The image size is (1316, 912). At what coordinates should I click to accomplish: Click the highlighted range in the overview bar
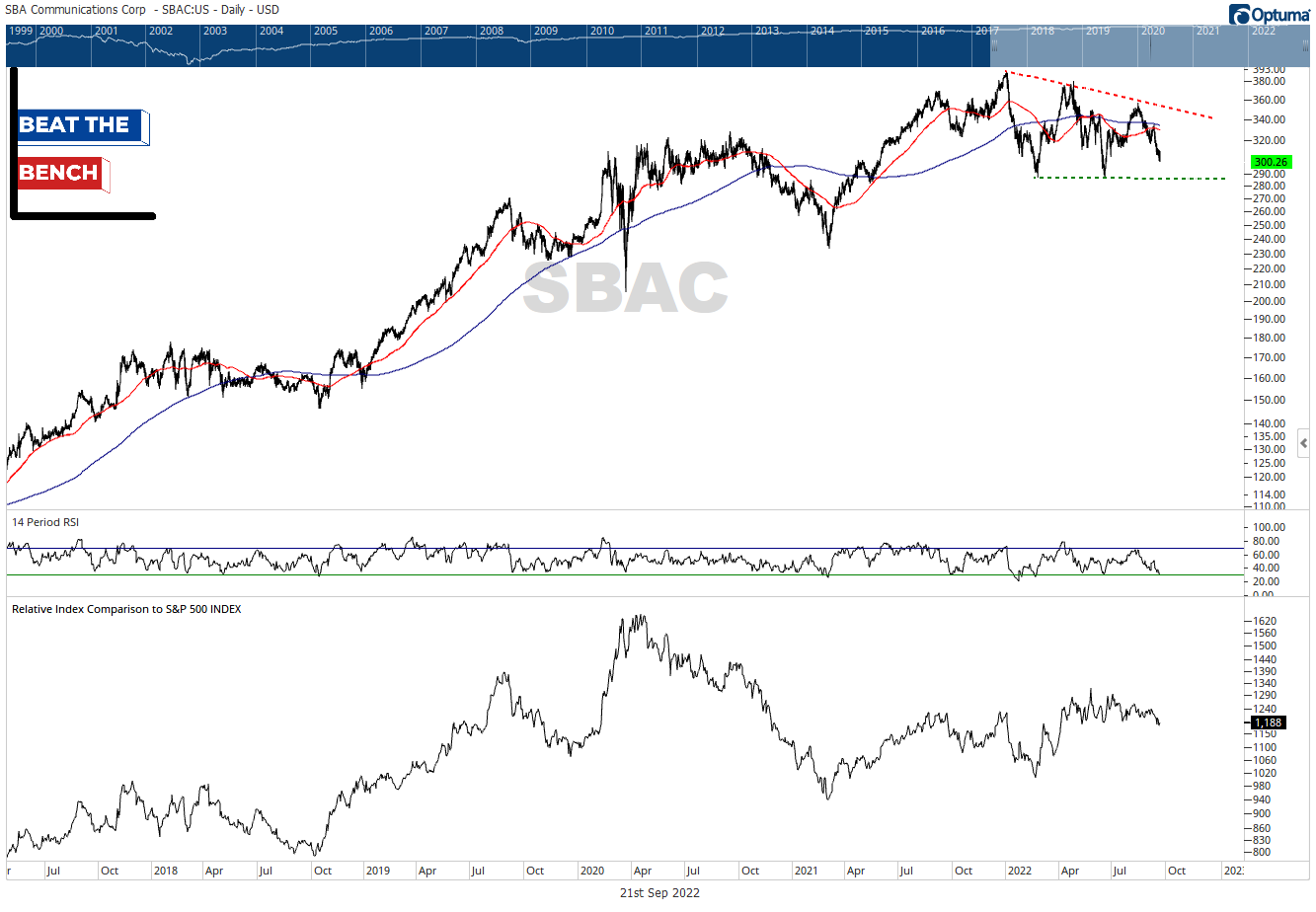click(x=1151, y=45)
